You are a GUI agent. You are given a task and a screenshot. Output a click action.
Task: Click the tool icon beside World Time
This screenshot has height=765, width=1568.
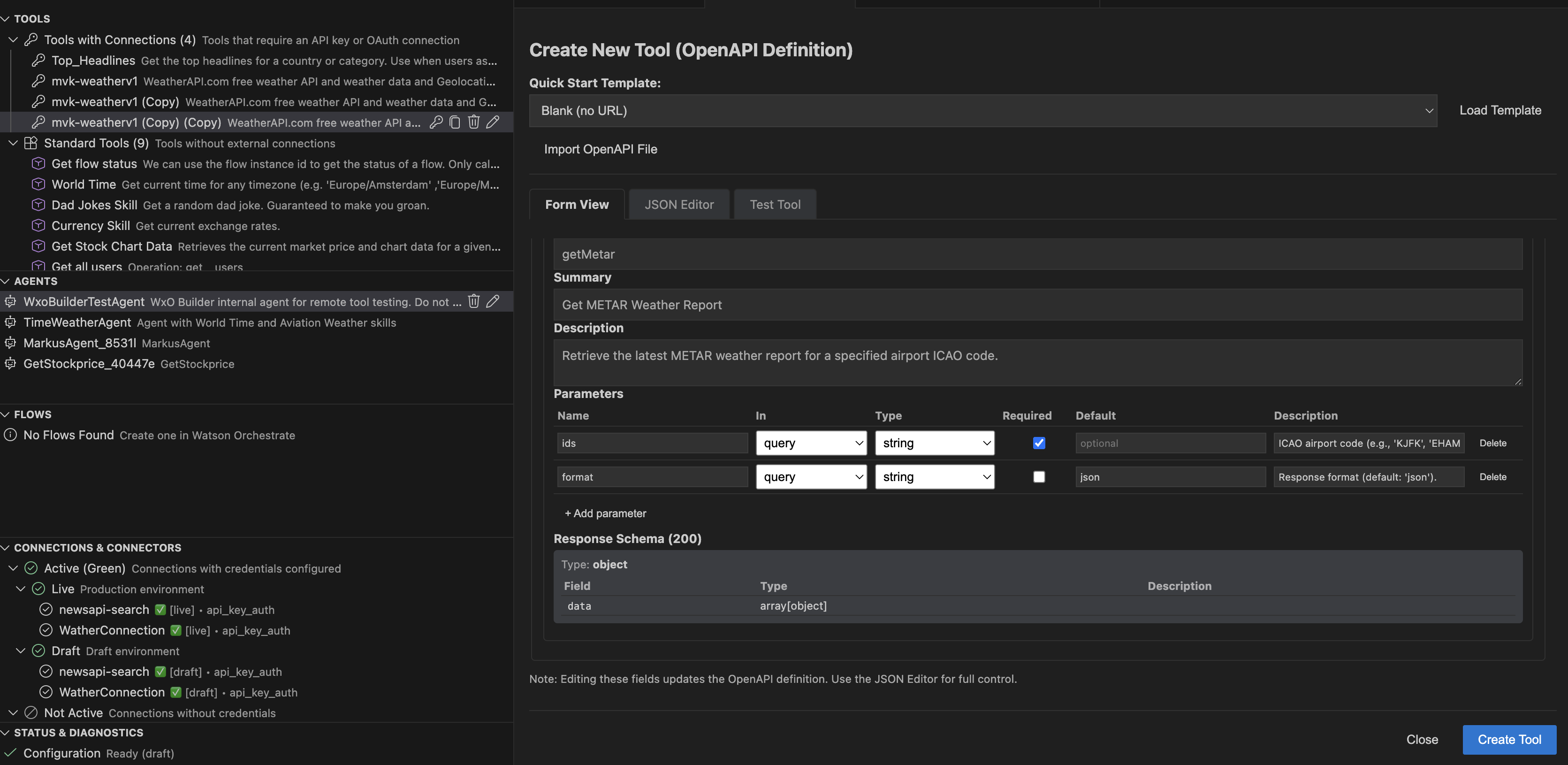pos(38,184)
